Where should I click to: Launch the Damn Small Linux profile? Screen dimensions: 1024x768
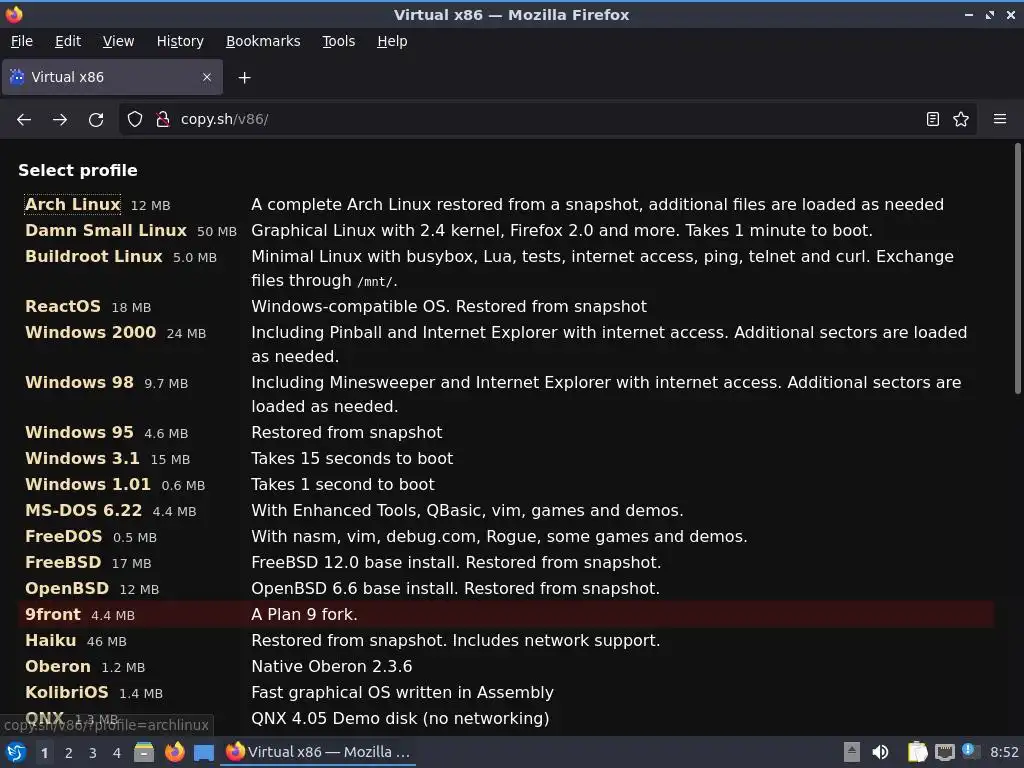[x=106, y=231]
